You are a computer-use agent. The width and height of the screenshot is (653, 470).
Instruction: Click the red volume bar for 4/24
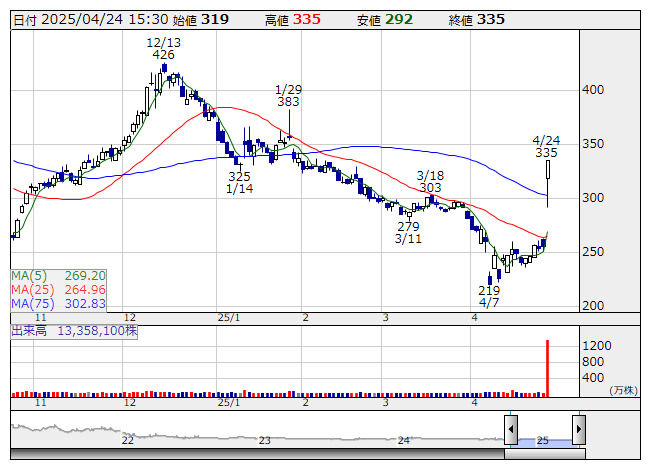point(548,368)
